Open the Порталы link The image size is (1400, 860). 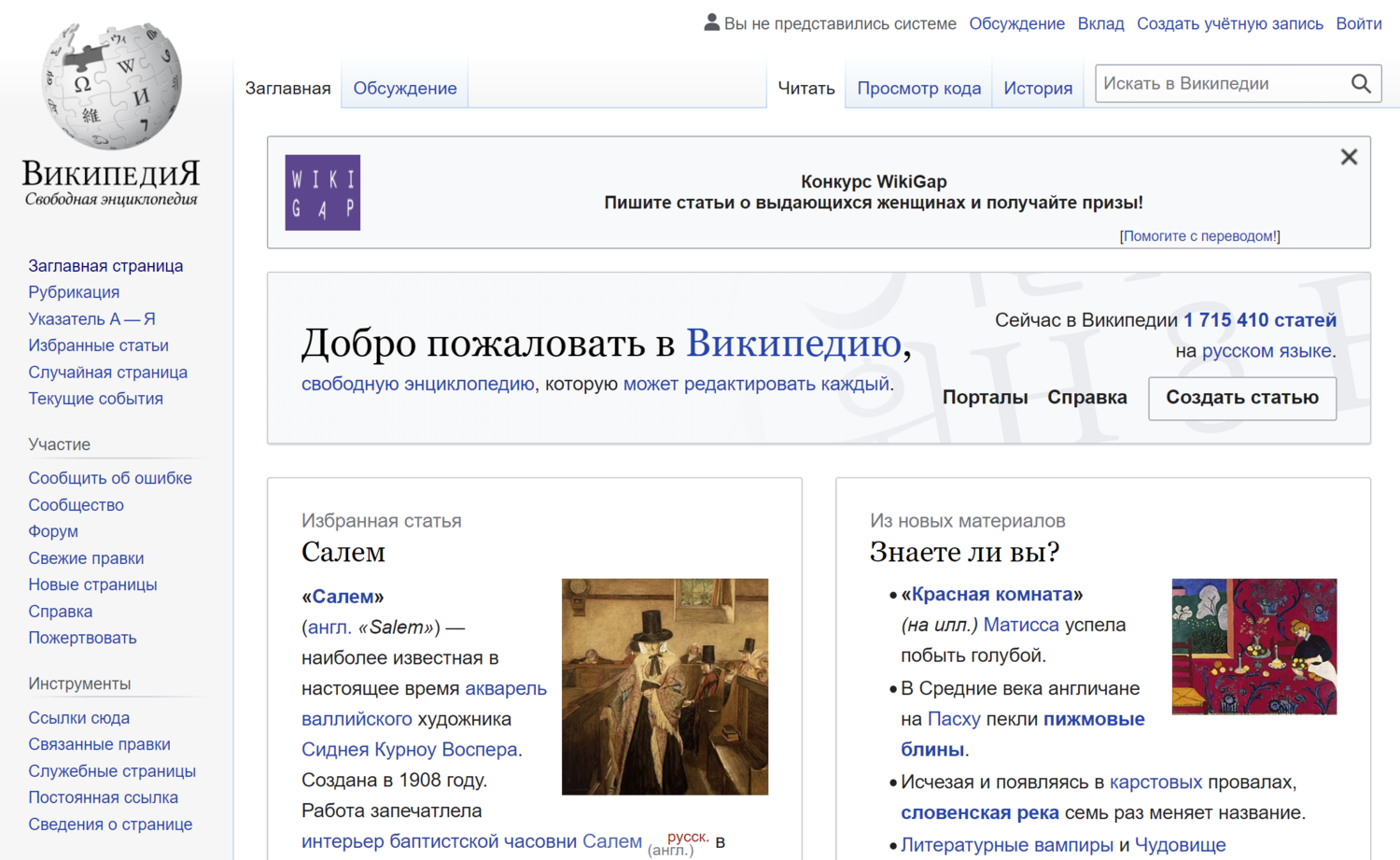click(x=985, y=398)
